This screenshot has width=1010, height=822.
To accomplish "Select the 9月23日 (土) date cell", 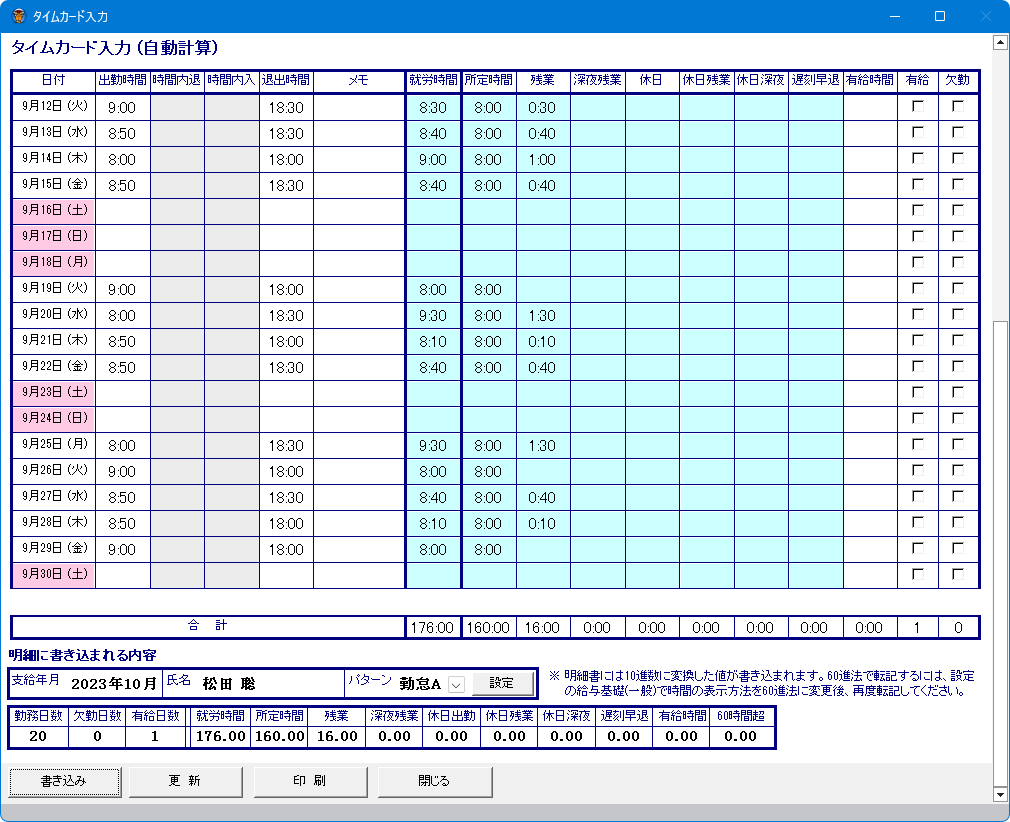I will click(x=54, y=393).
